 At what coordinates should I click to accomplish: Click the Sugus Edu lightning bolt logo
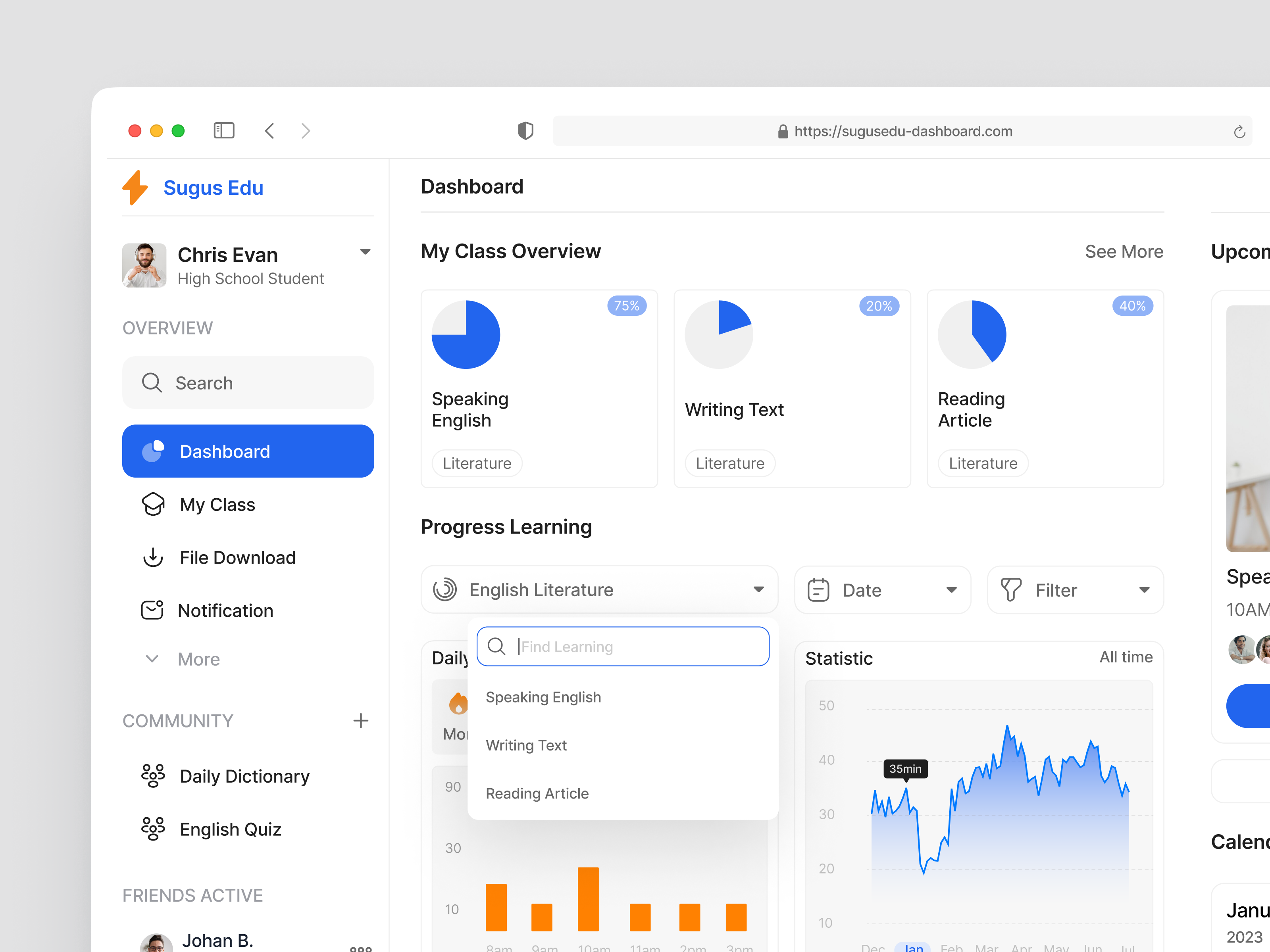(135, 188)
